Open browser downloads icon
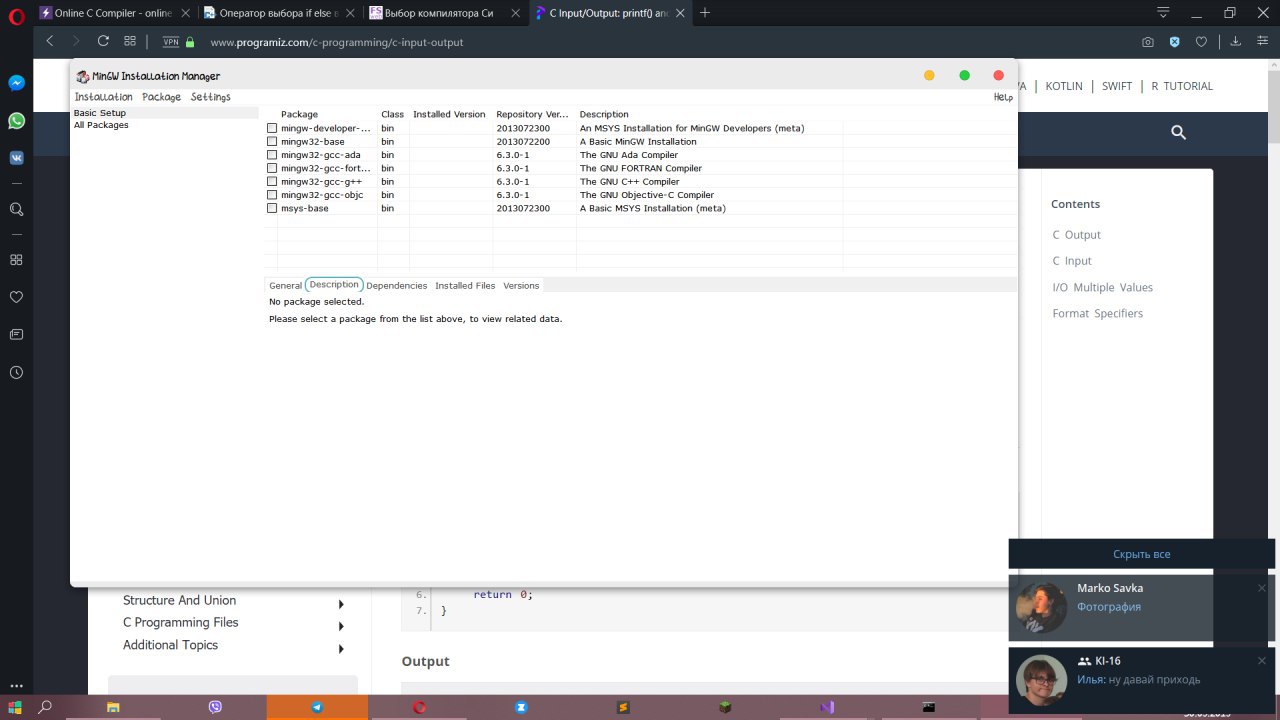Viewport: 1280px width, 720px height. 1236,42
